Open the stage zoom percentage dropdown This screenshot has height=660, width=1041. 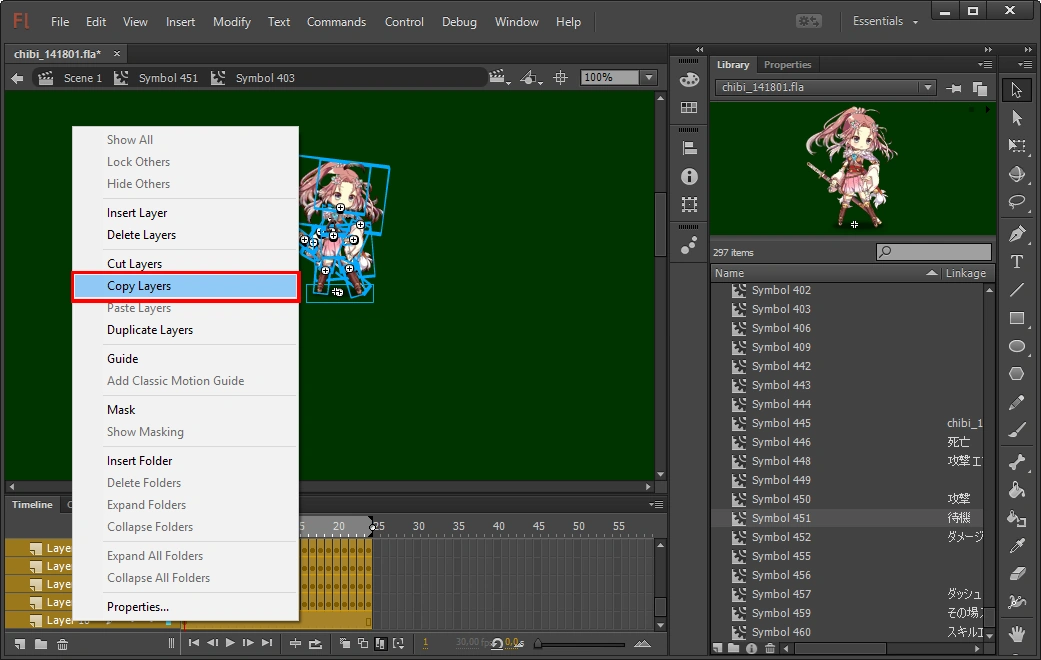coord(649,78)
